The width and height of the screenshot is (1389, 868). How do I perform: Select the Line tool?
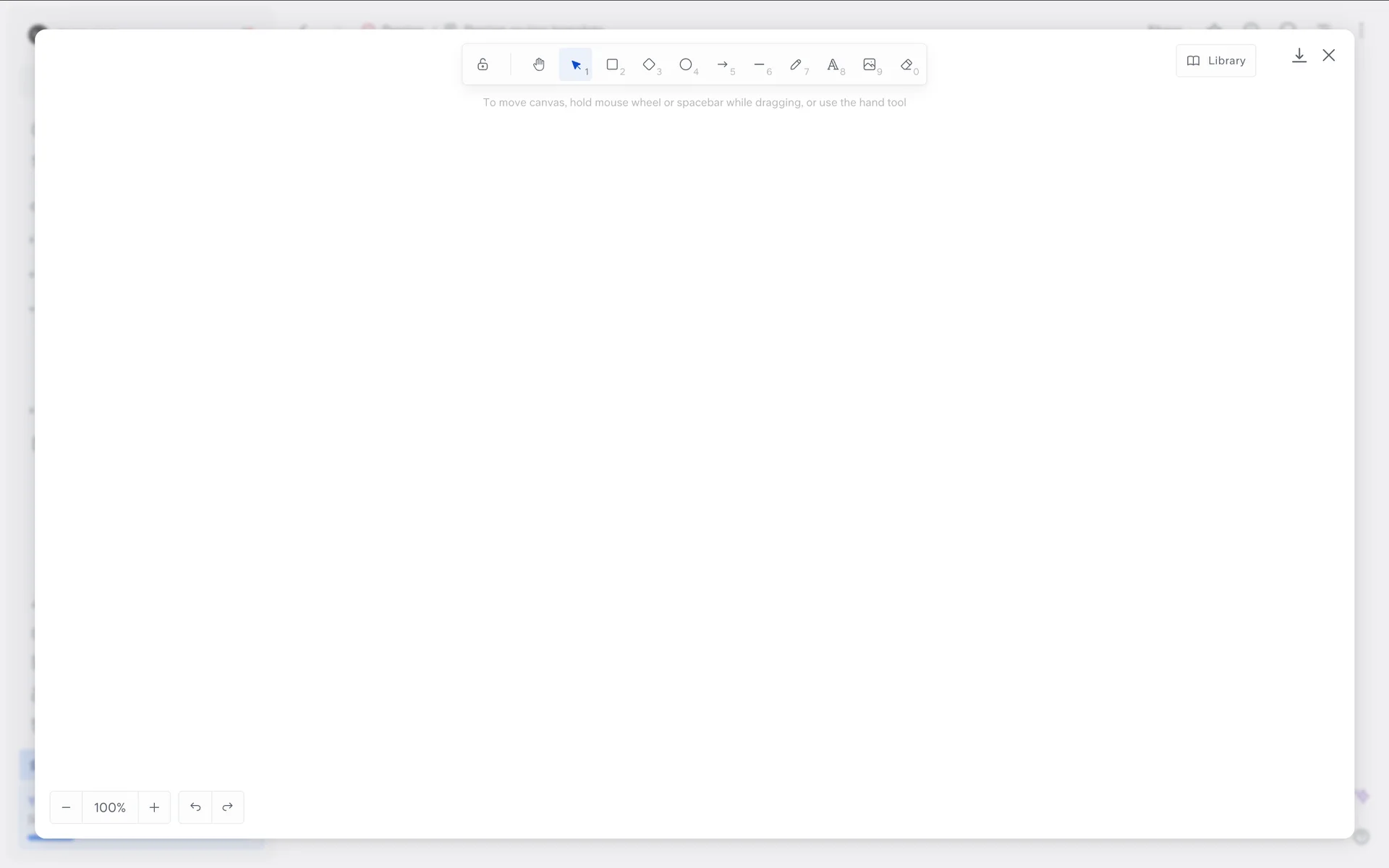[x=760, y=65]
